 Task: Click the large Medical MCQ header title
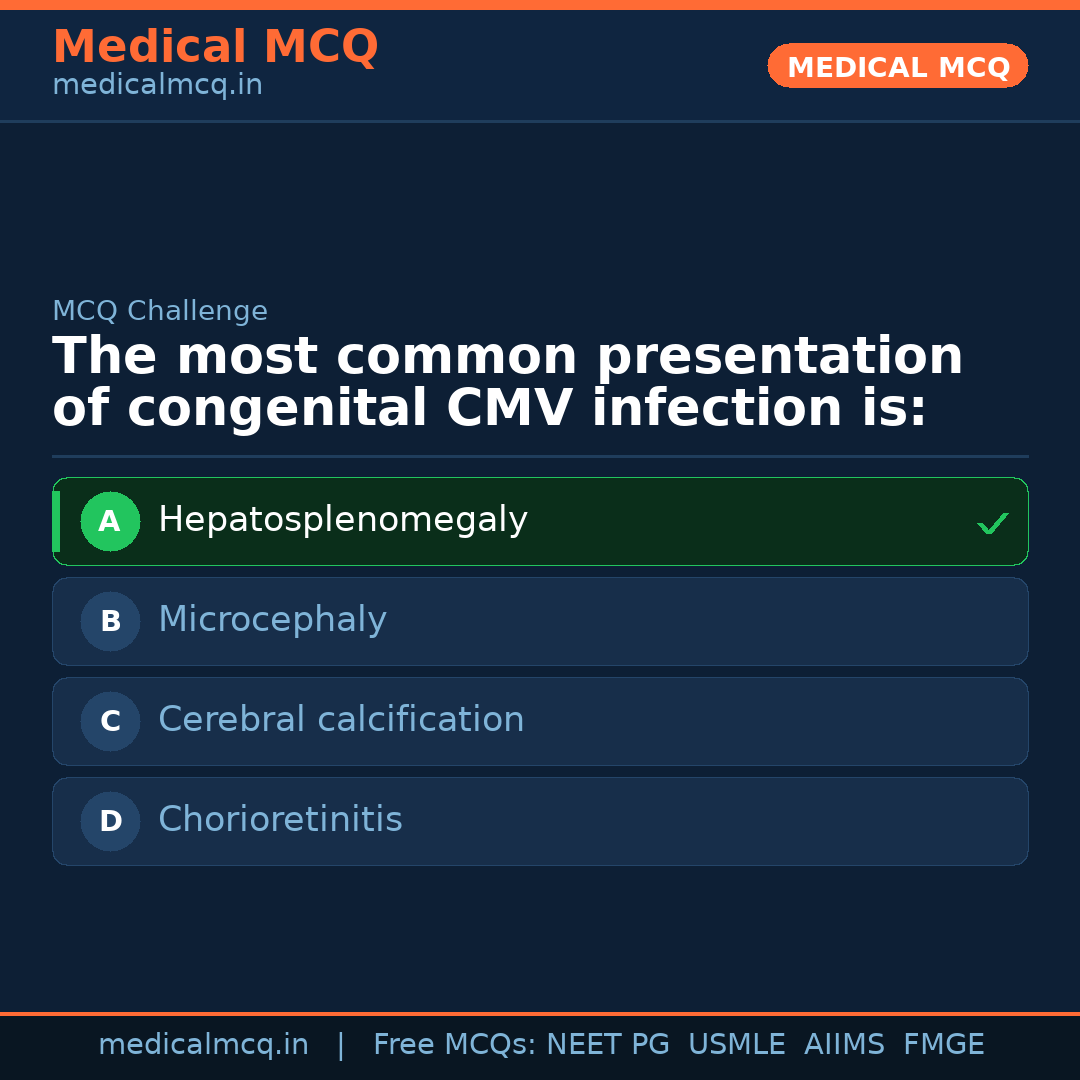tap(215, 47)
